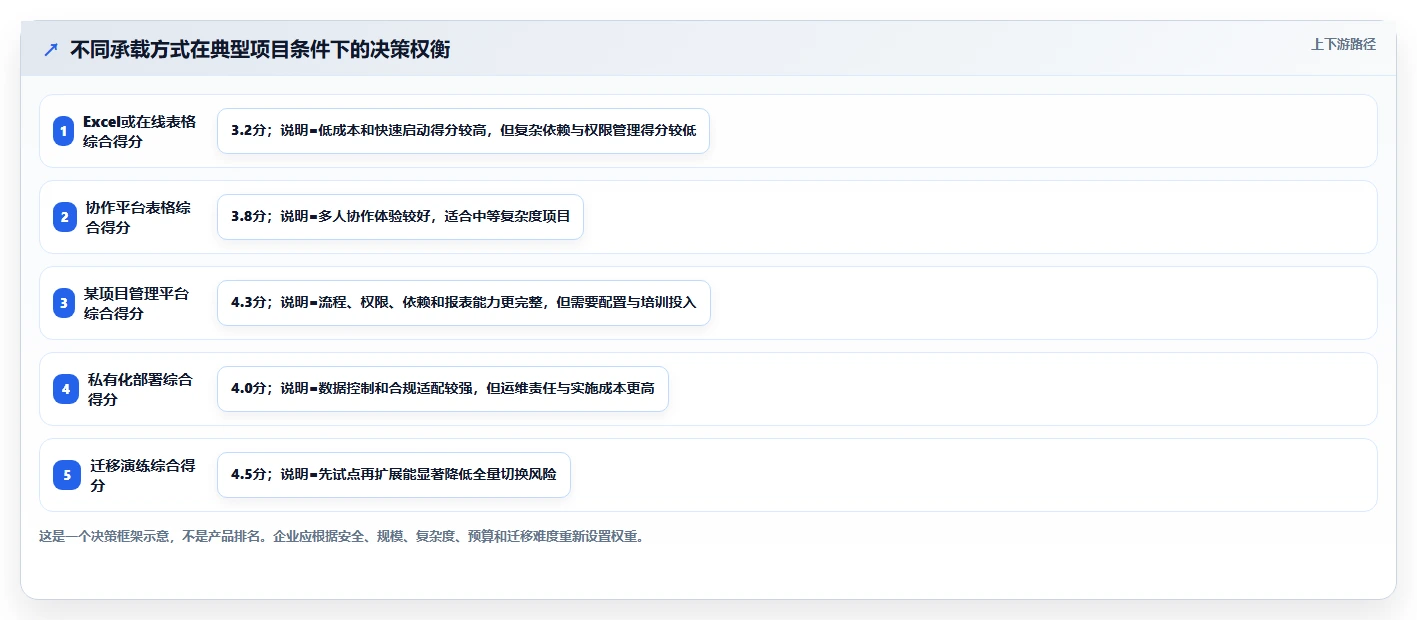Screen dimensions: 1417x620
Task: Open the 4.5分 先试点再扩展 description box
Action: tap(393, 475)
